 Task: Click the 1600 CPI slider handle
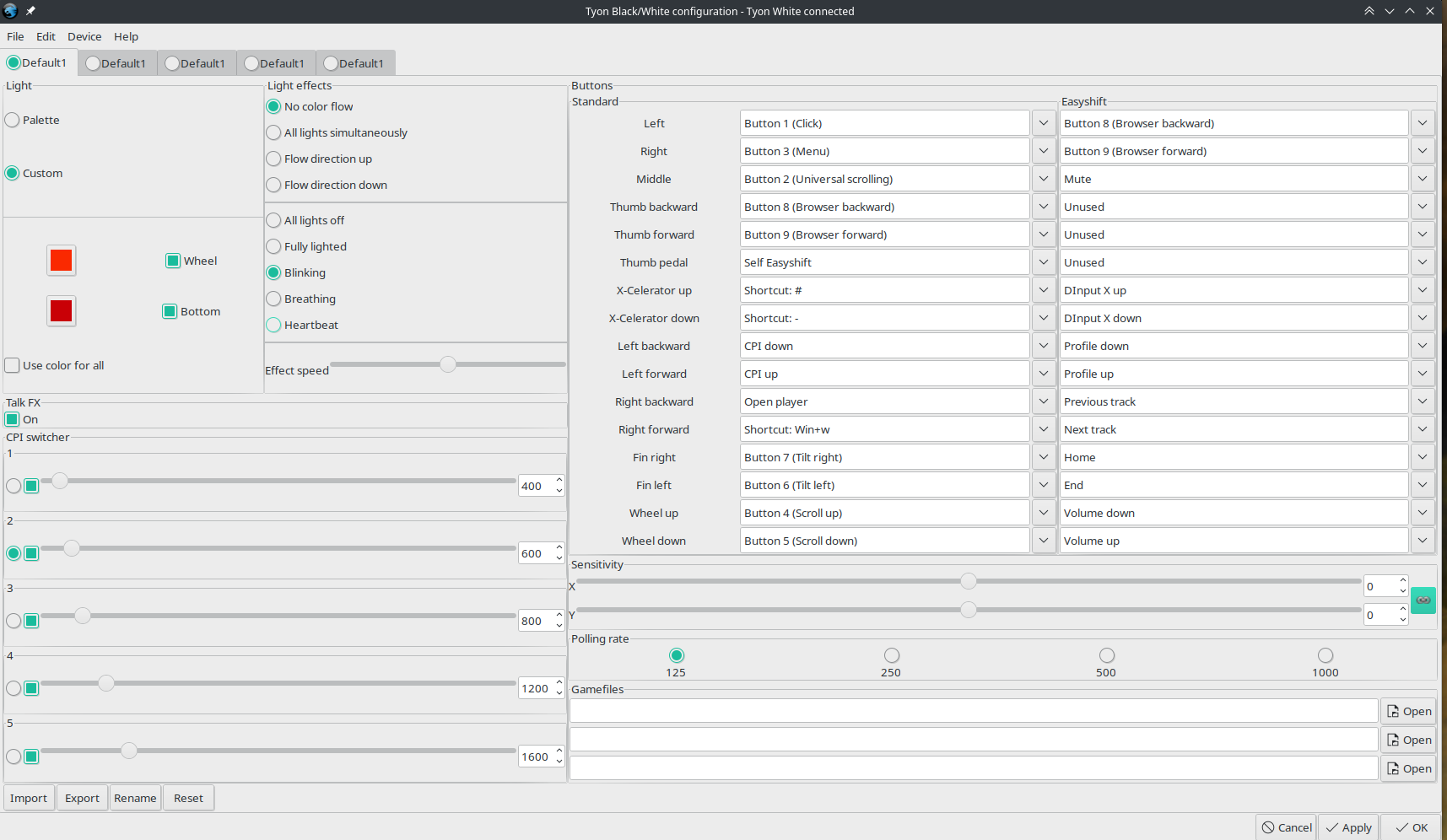point(129,751)
